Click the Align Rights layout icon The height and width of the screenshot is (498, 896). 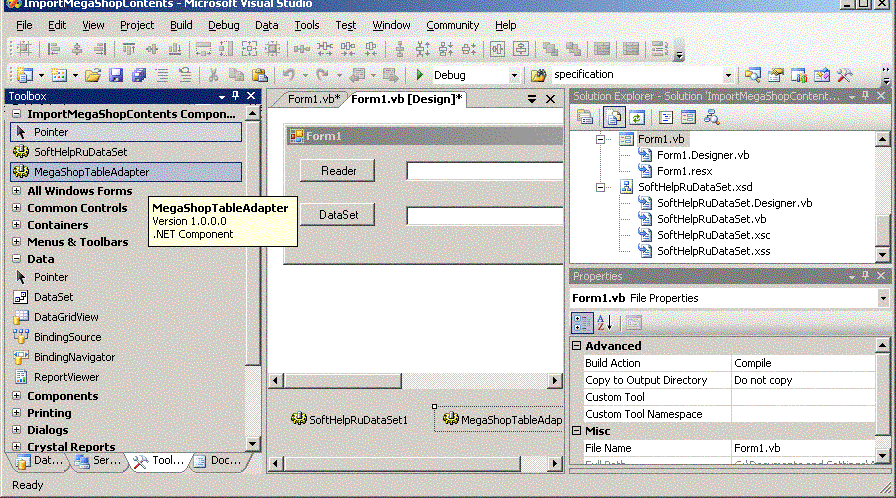99,49
